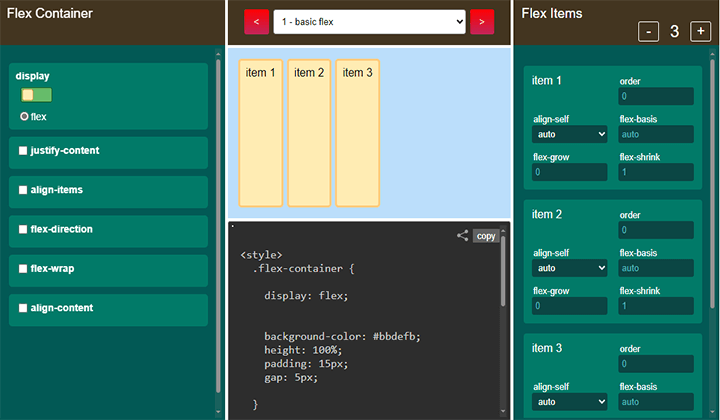Click item 2 box in flex preview

[309, 132]
